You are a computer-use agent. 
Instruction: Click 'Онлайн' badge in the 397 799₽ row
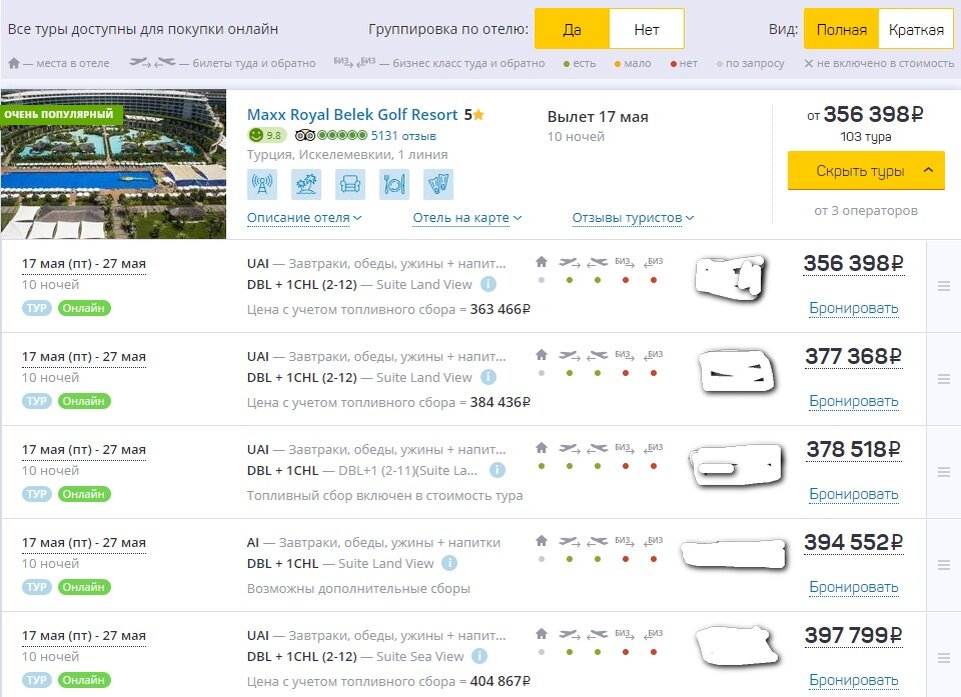(84, 680)
